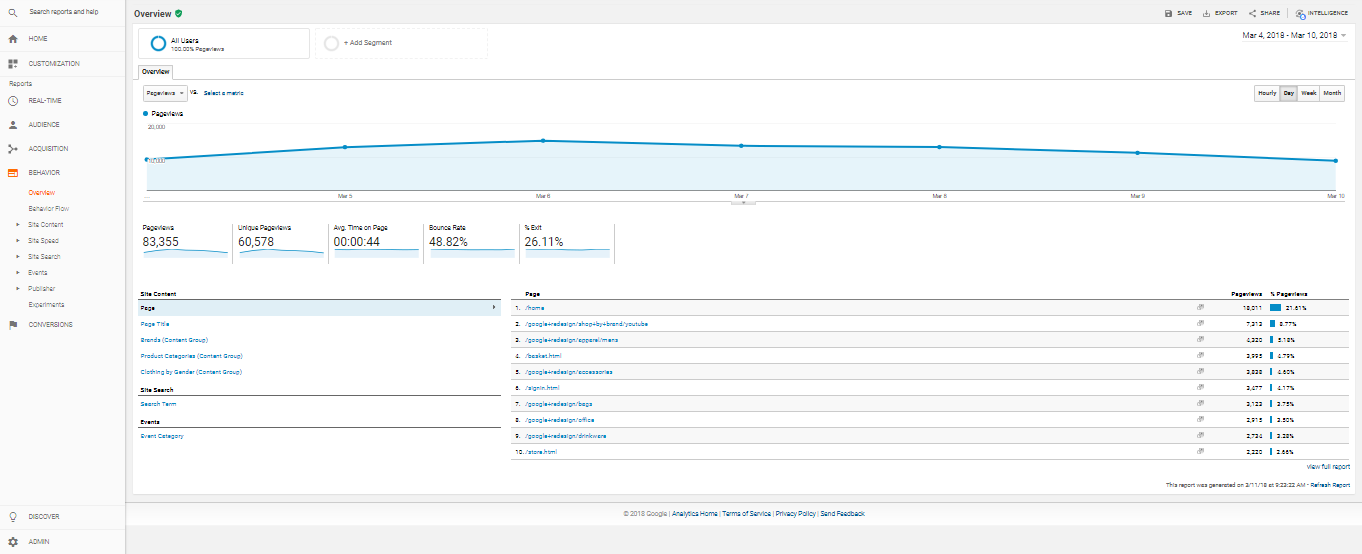The height and width of the screenshot is (554, 1362).
Task: Click the Admin gear icon
Action: pos(13,542)
